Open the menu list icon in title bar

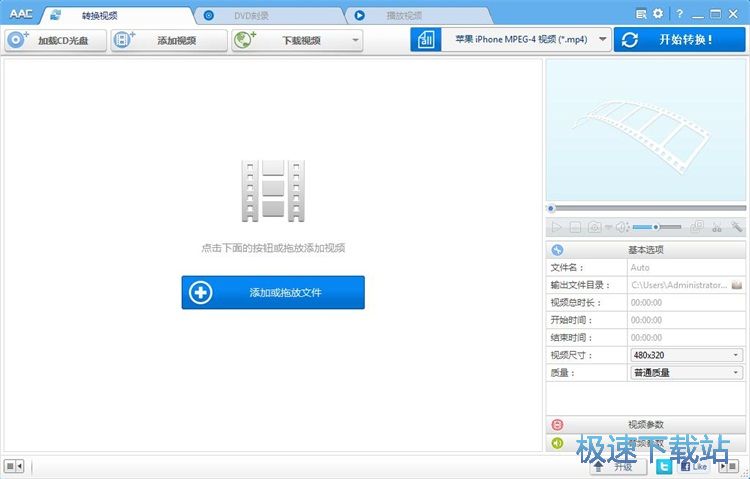point(641,14)
